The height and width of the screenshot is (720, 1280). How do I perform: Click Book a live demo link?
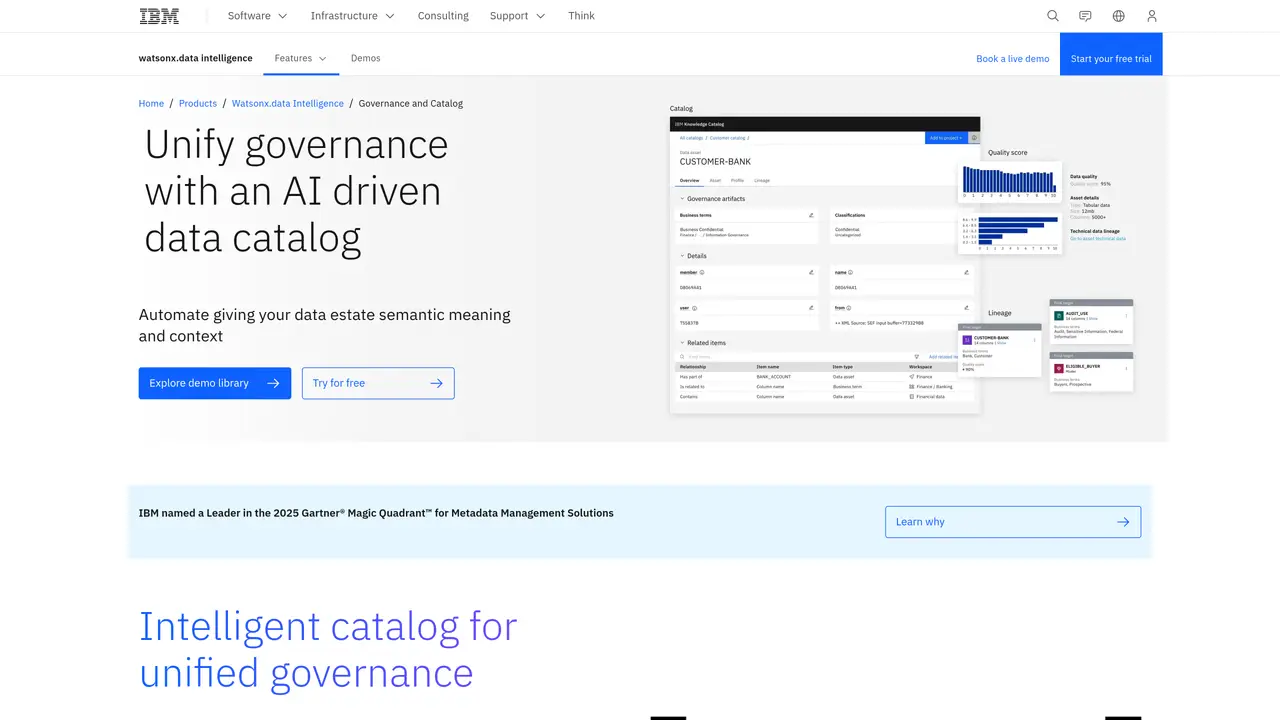coord(1013,59)
